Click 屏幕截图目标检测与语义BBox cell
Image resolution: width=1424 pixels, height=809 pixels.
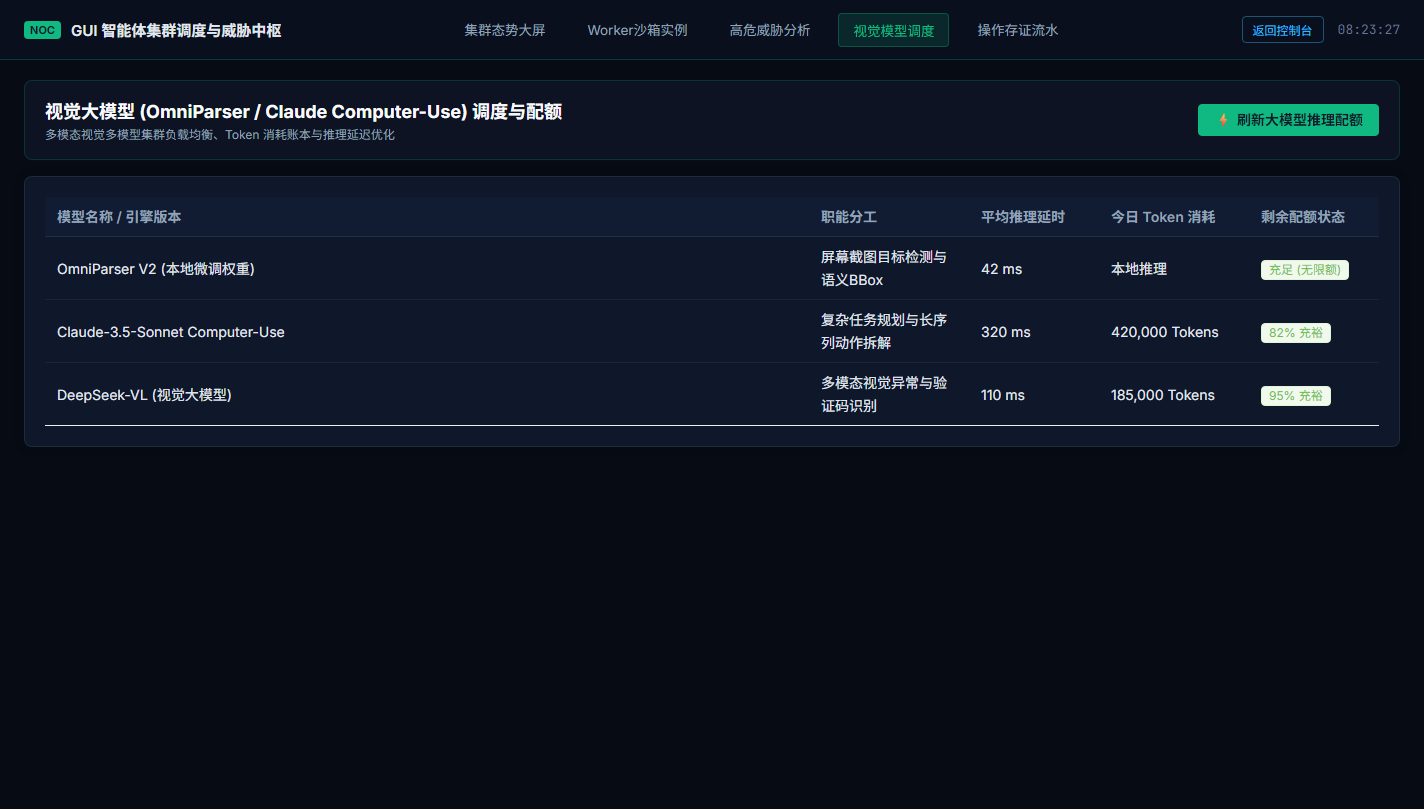(x=884, y=269)
